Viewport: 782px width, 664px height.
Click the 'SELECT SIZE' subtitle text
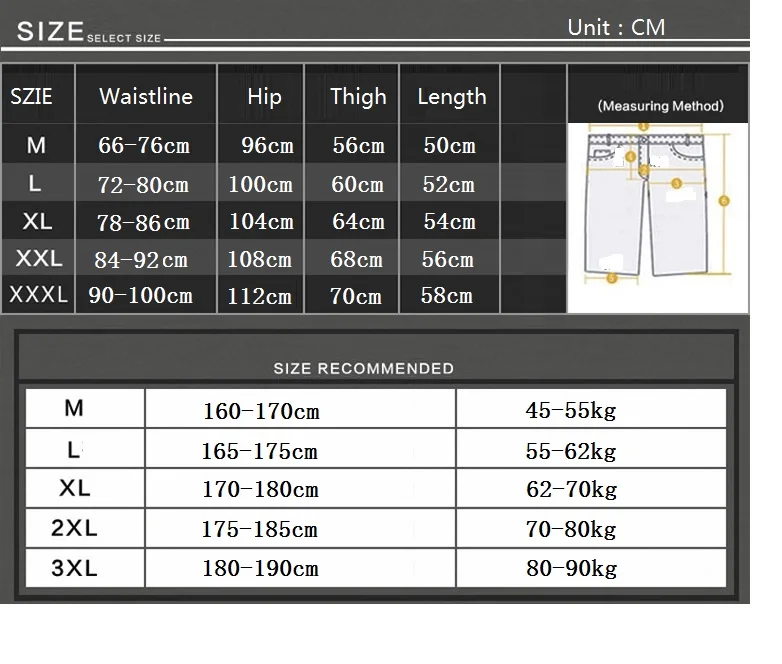click(124, 38)
